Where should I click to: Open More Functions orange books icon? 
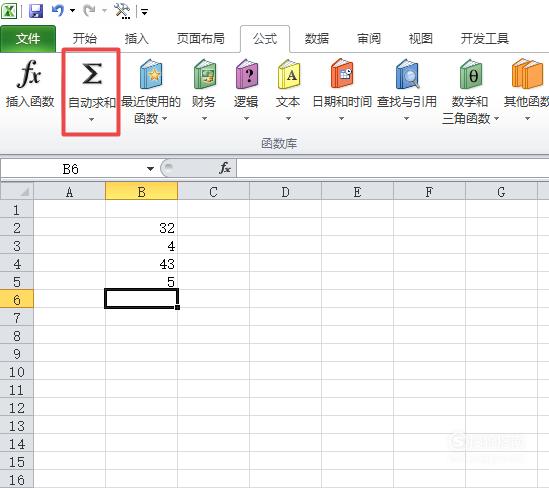point(527,74)
